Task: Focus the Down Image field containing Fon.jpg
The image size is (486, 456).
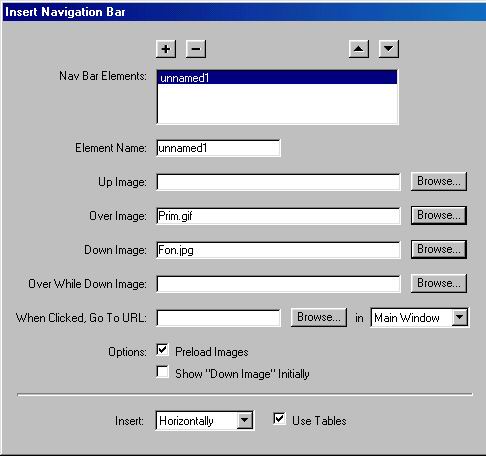Action: (278, 250)
